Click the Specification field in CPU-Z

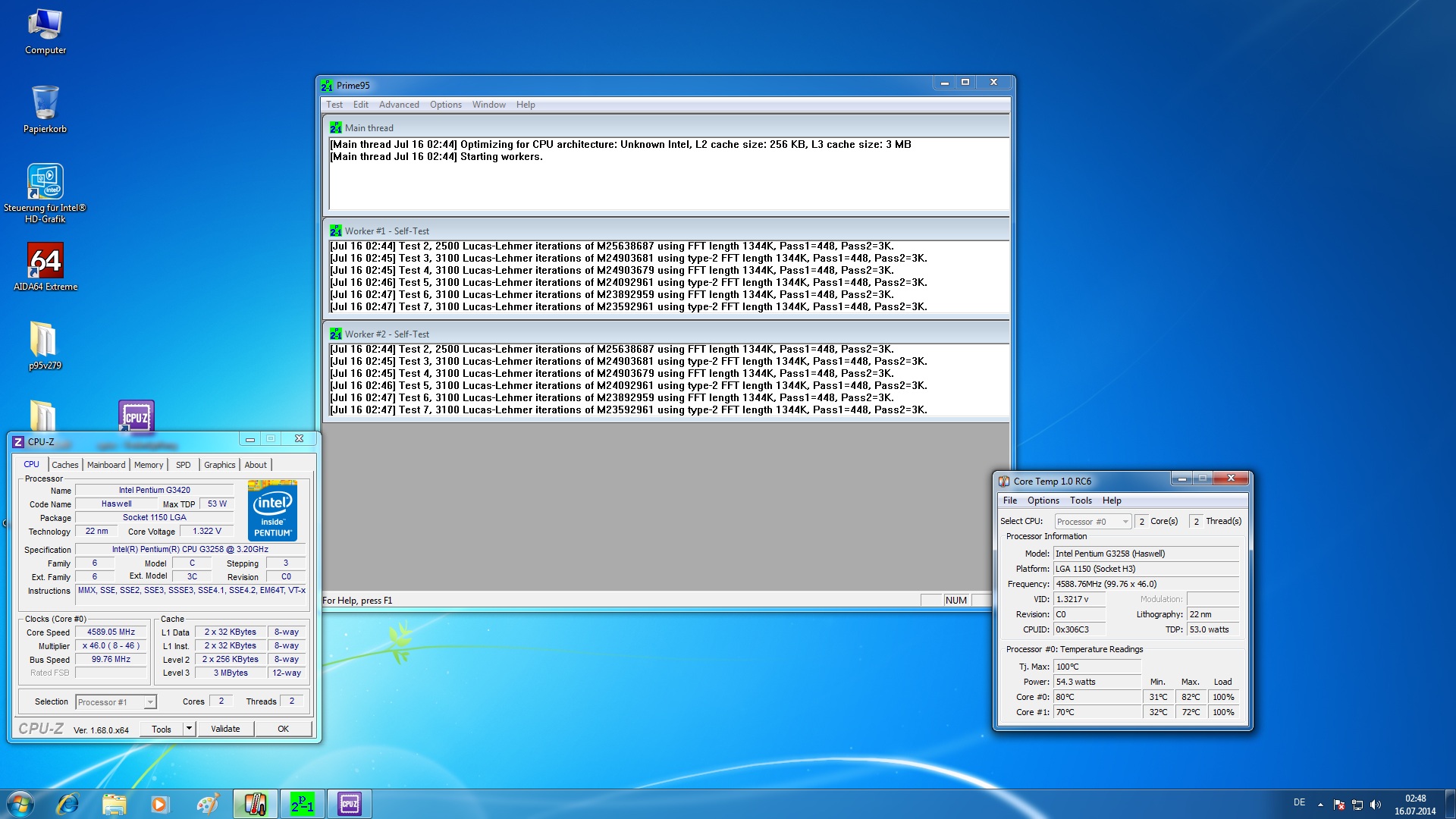190,549
